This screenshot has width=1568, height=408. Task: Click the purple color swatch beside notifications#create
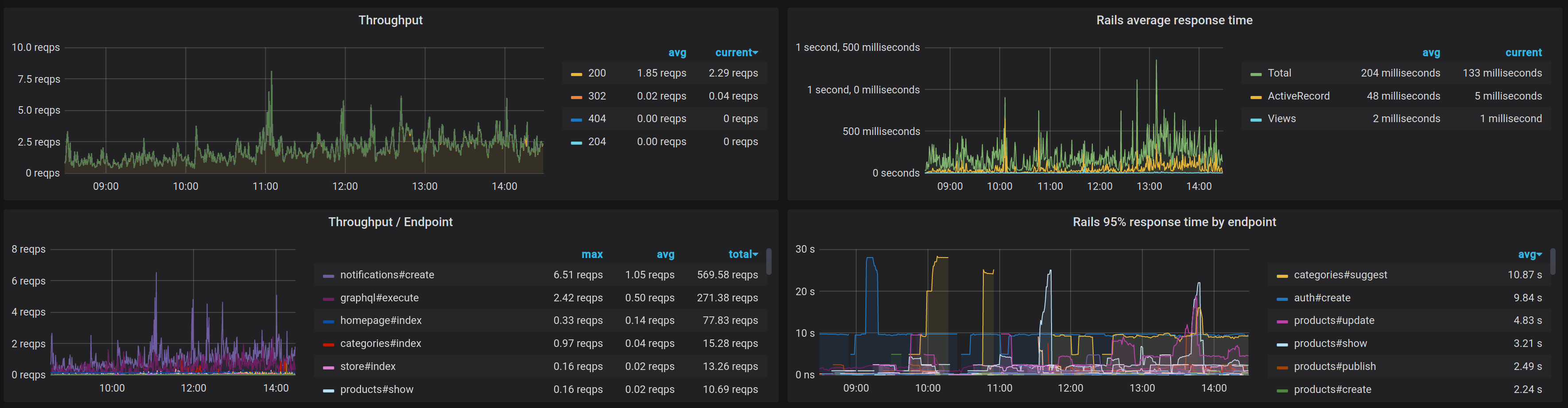click(x=328, y=276)
